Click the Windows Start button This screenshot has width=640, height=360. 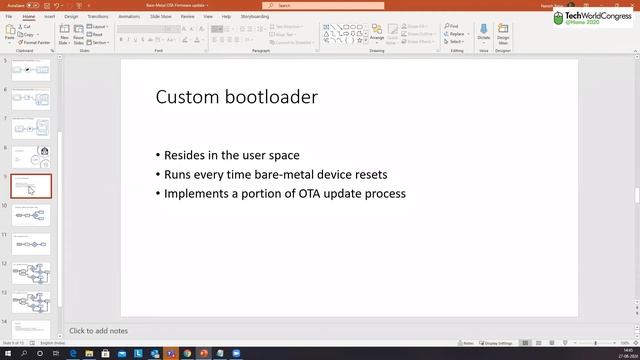(x=8, y=353)
